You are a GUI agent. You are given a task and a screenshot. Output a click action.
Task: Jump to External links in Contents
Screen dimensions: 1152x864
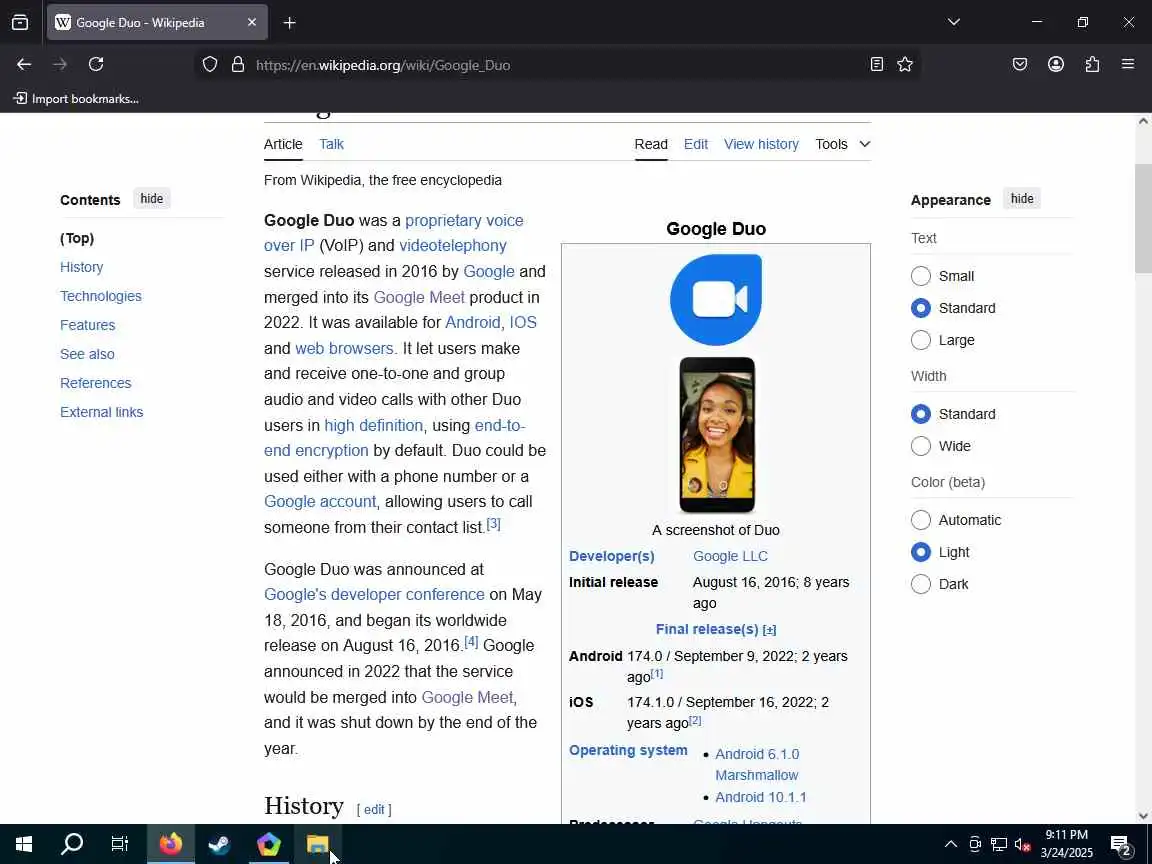pos(101,412)
